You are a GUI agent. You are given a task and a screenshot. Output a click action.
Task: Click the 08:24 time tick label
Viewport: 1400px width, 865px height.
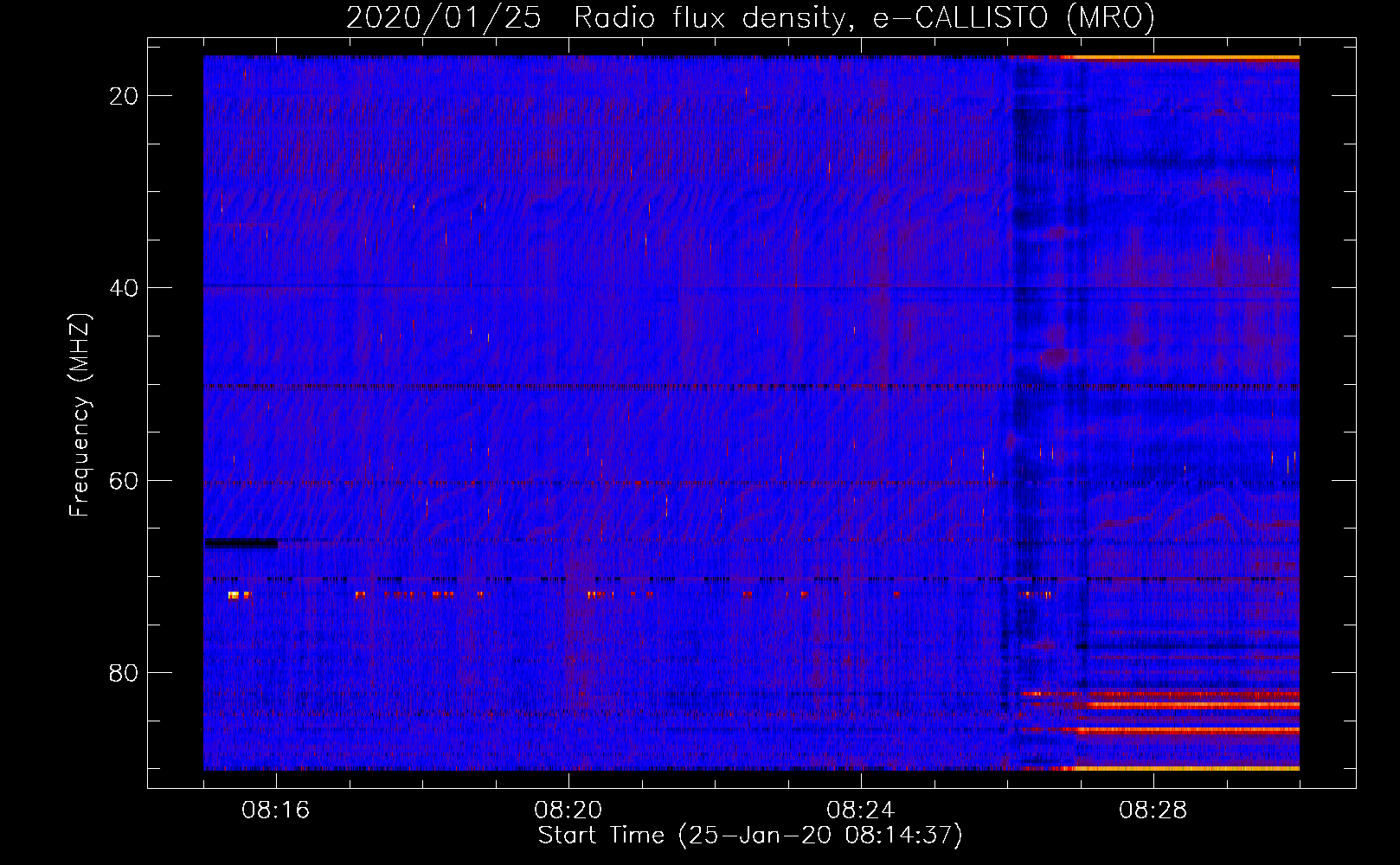[861, 811]
